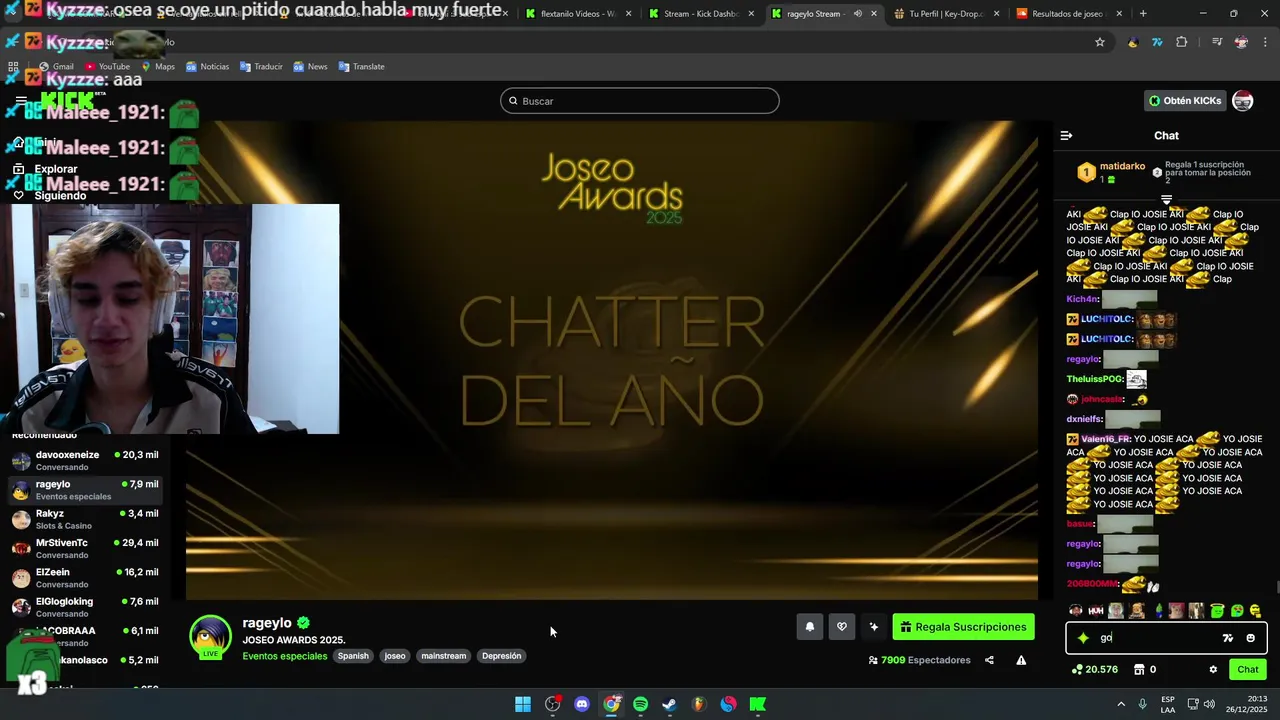Open ElGlogloking channel in sidebar
This screenshot has width=1280, height=720.
(x=85, y=607)
